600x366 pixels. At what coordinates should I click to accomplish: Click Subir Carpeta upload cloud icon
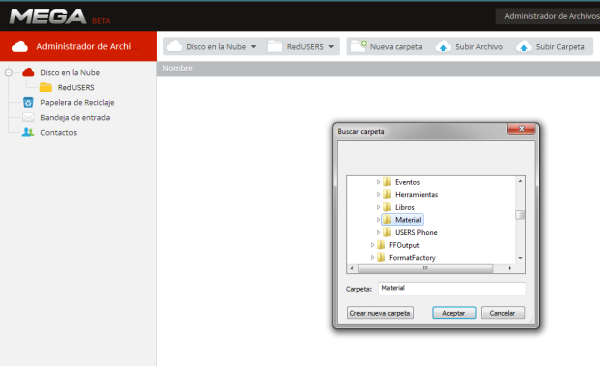click(523, 47)
